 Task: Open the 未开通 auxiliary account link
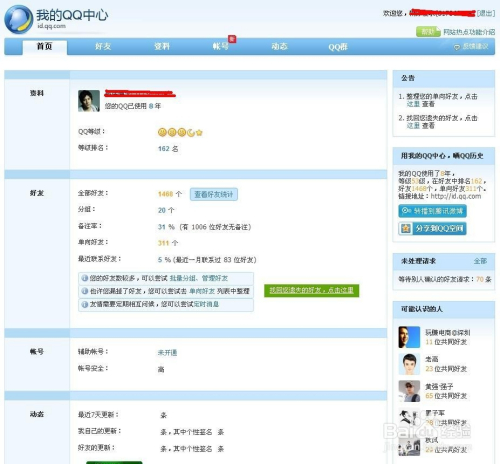pyautogui.click(x=167, y=353)
